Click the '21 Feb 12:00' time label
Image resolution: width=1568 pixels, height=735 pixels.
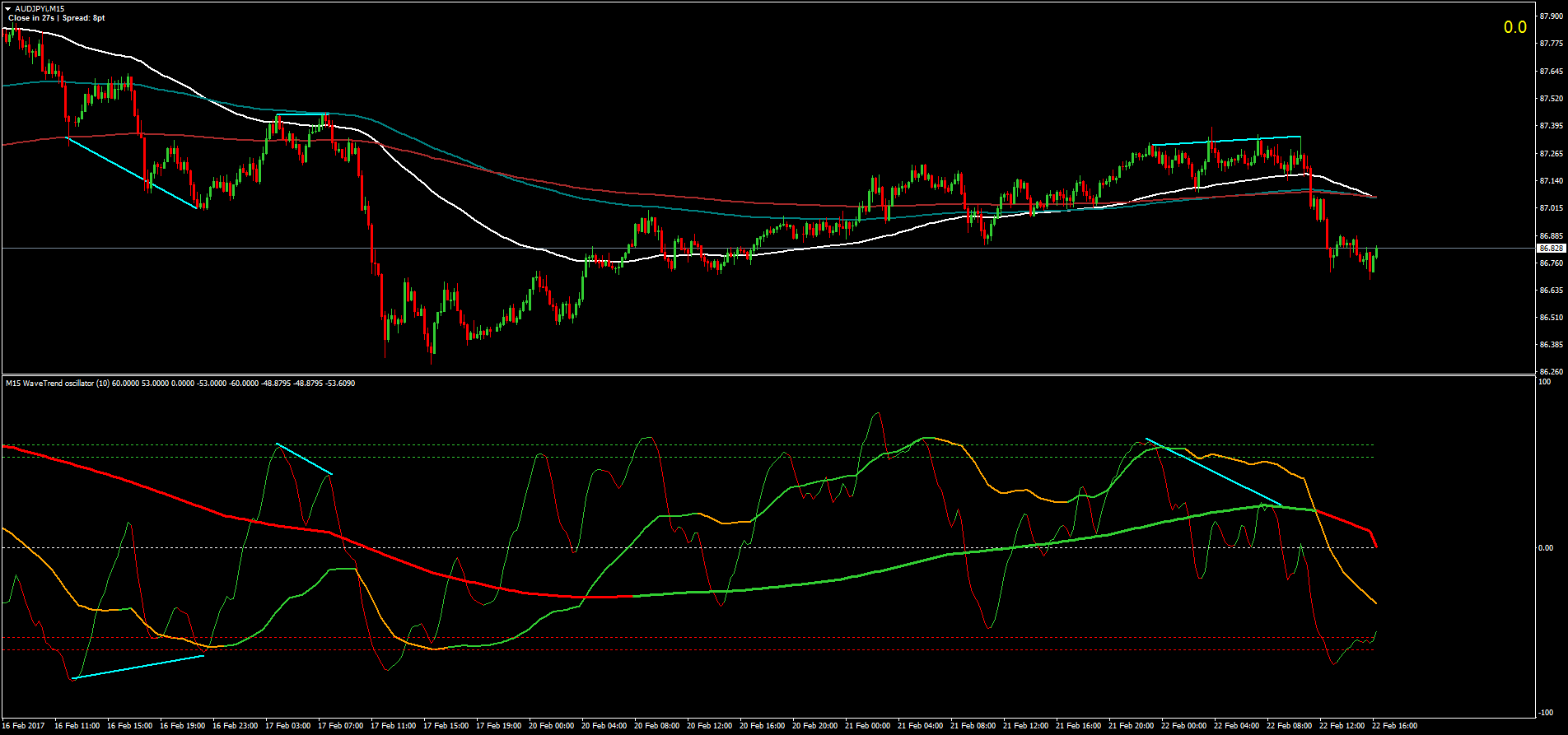pos(1025,726)
